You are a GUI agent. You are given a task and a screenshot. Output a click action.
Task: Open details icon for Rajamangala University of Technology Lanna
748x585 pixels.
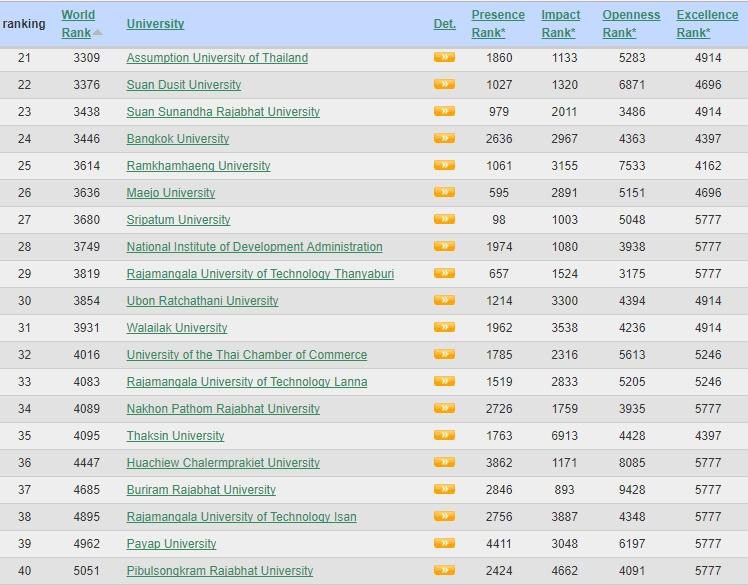point(444,381)
